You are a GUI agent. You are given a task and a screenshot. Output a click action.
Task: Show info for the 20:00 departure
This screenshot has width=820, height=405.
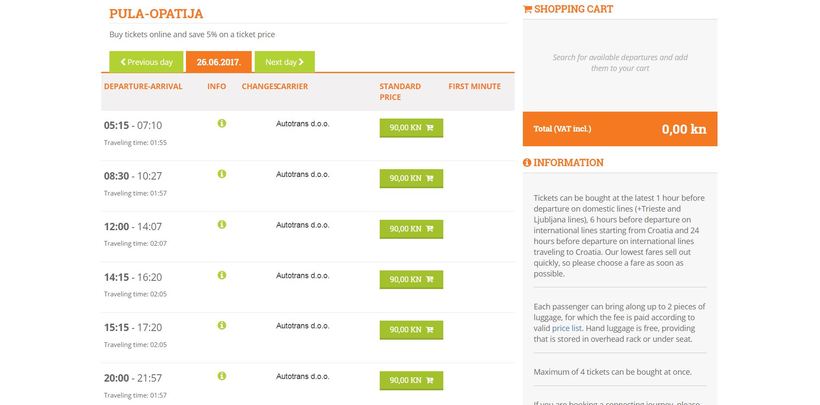point(222,375)
